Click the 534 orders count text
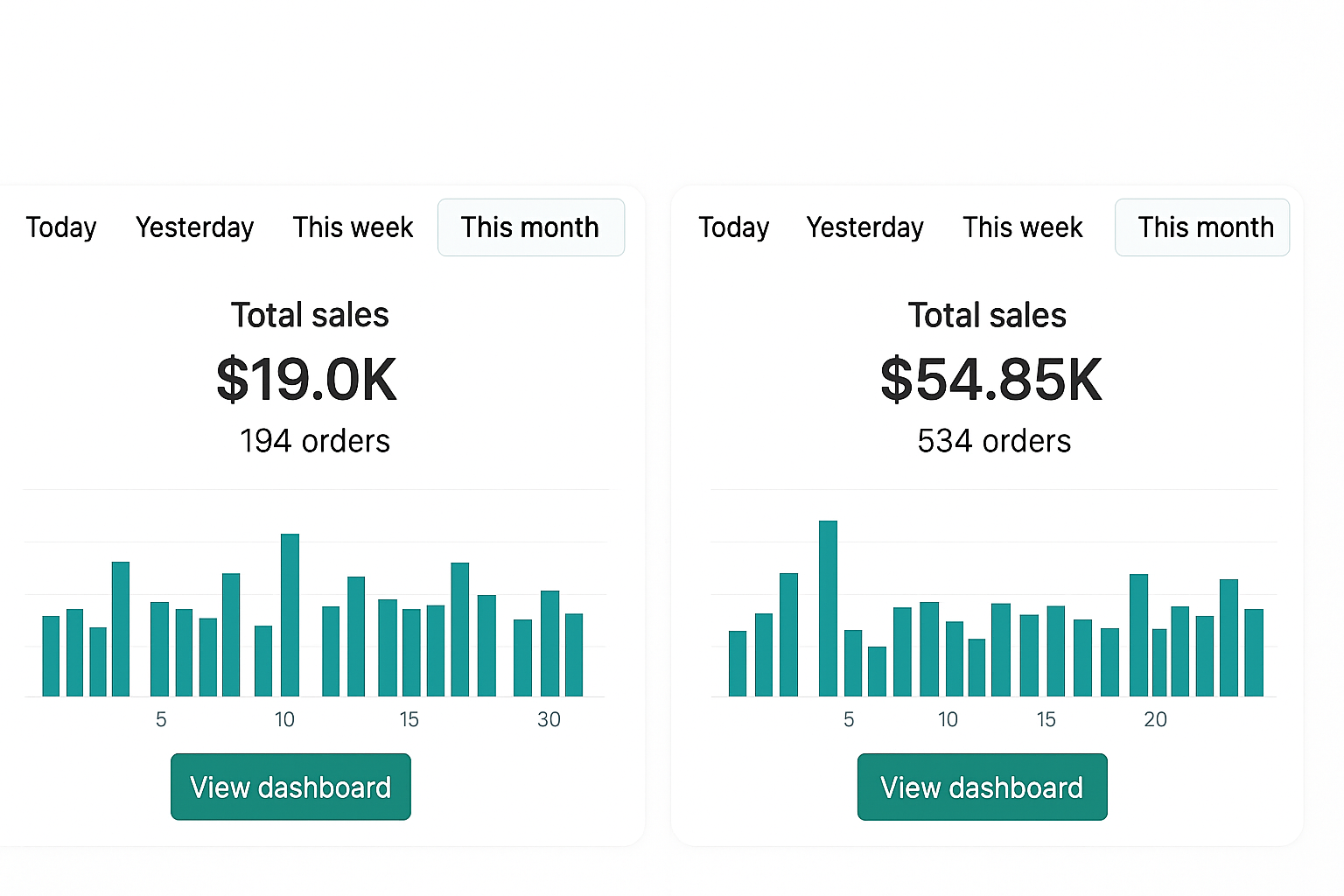The image size is (1344, 896). click(x=994, y=441)
